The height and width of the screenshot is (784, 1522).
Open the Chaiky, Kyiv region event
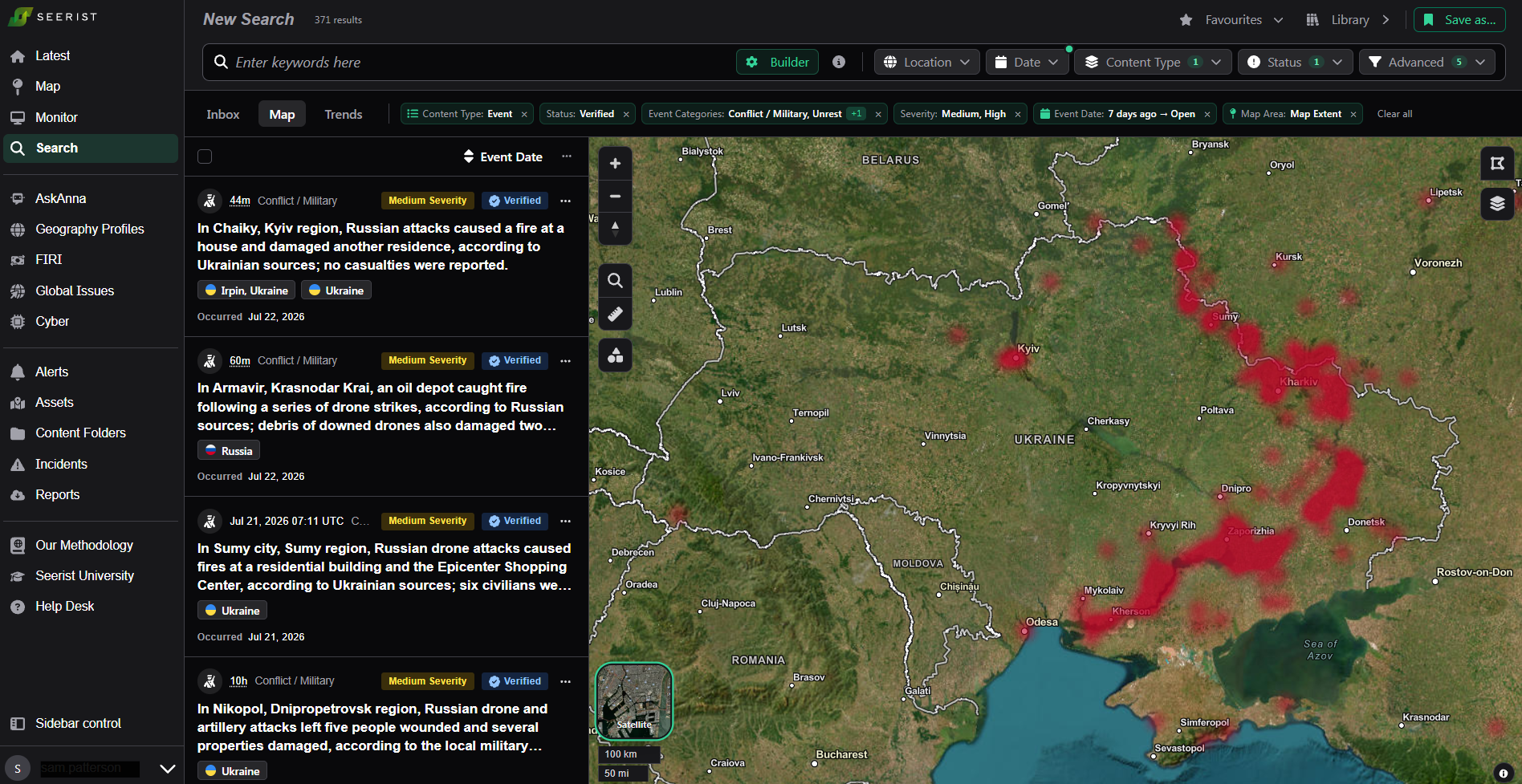click(381, 246)
